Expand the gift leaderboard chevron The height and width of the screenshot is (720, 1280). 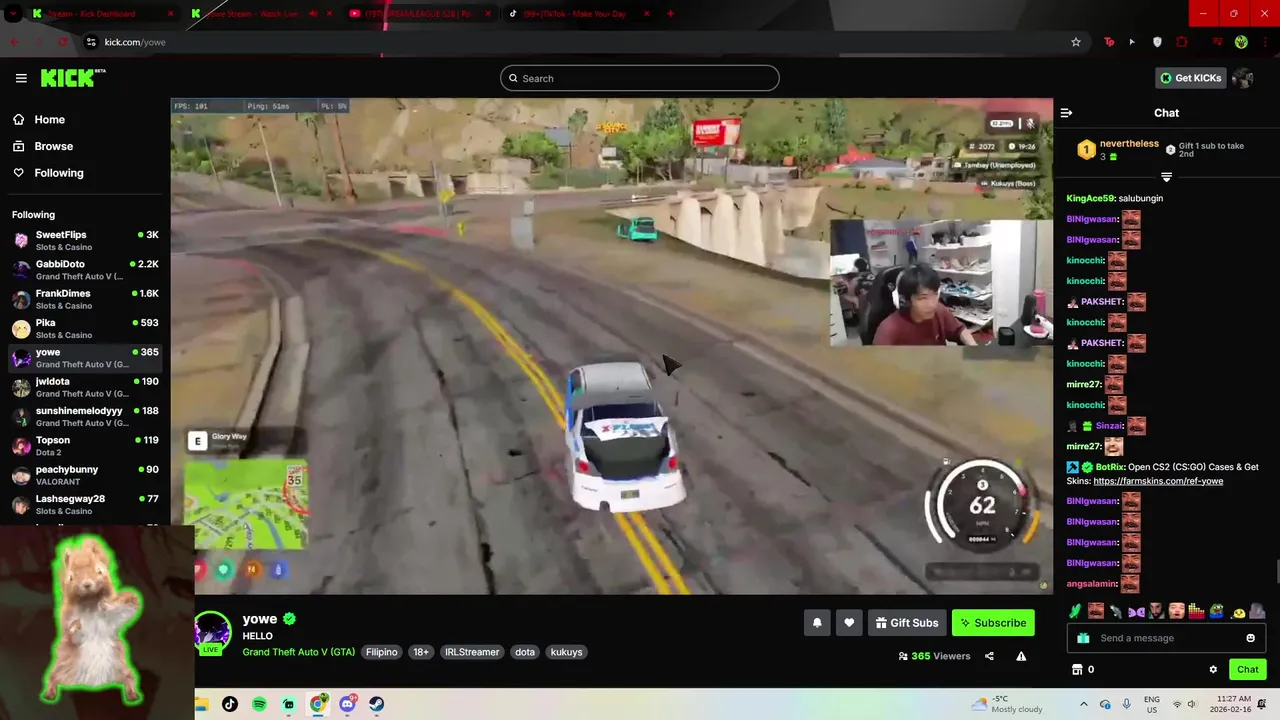click(x=1166, y=177)
